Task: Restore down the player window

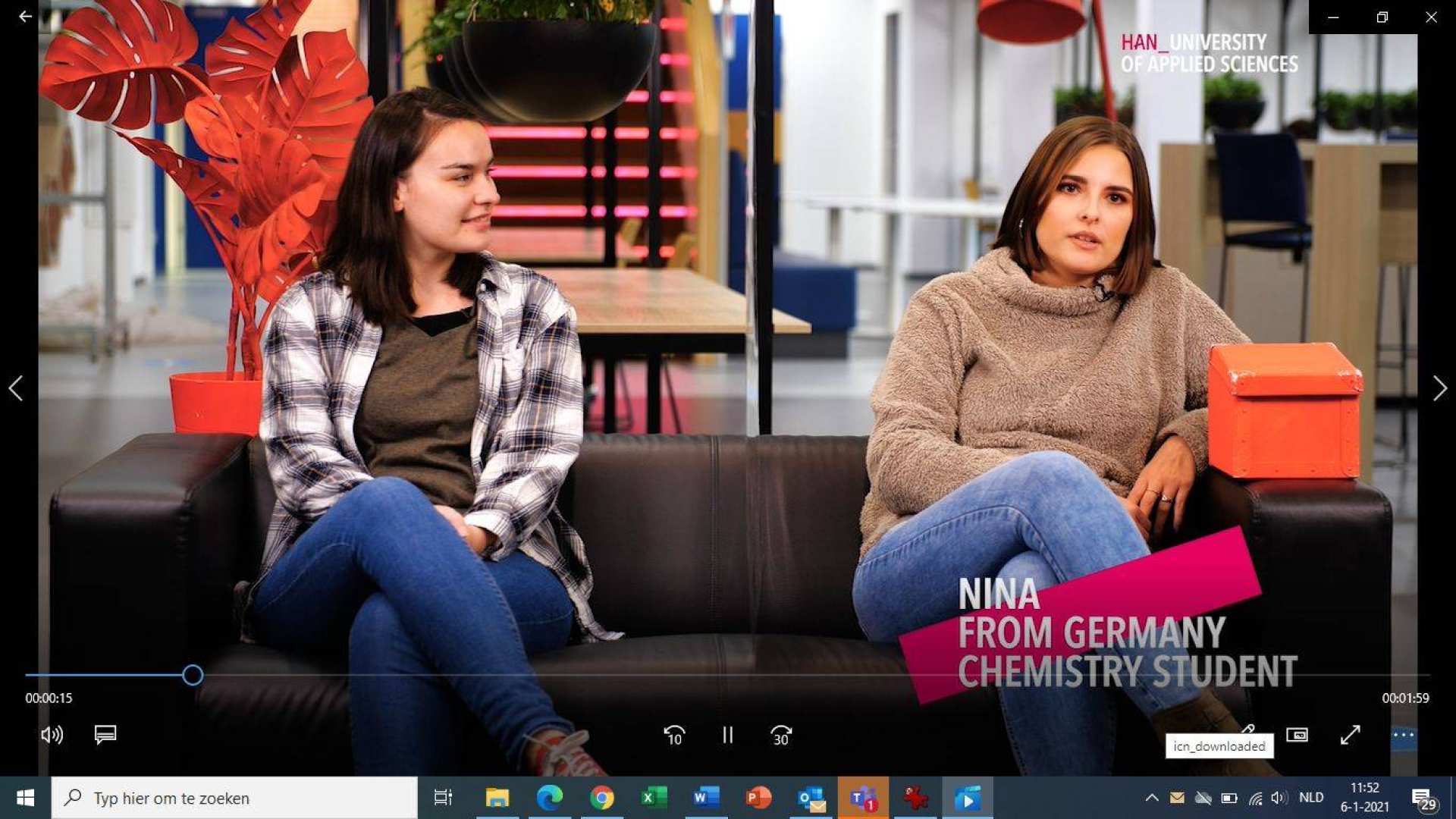Action: pos(1382,17)
